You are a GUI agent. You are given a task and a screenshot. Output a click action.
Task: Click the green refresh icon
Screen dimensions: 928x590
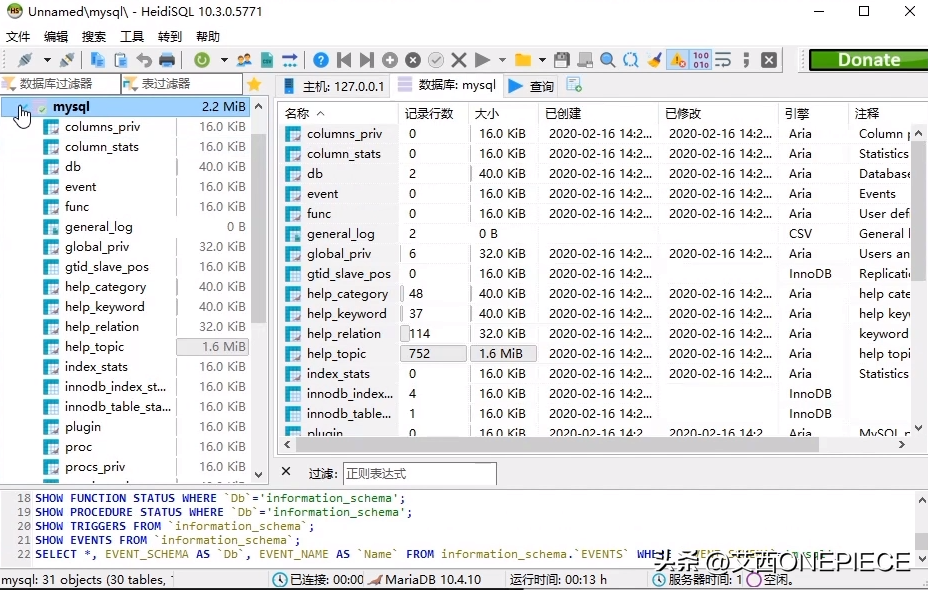click(202, 60)
